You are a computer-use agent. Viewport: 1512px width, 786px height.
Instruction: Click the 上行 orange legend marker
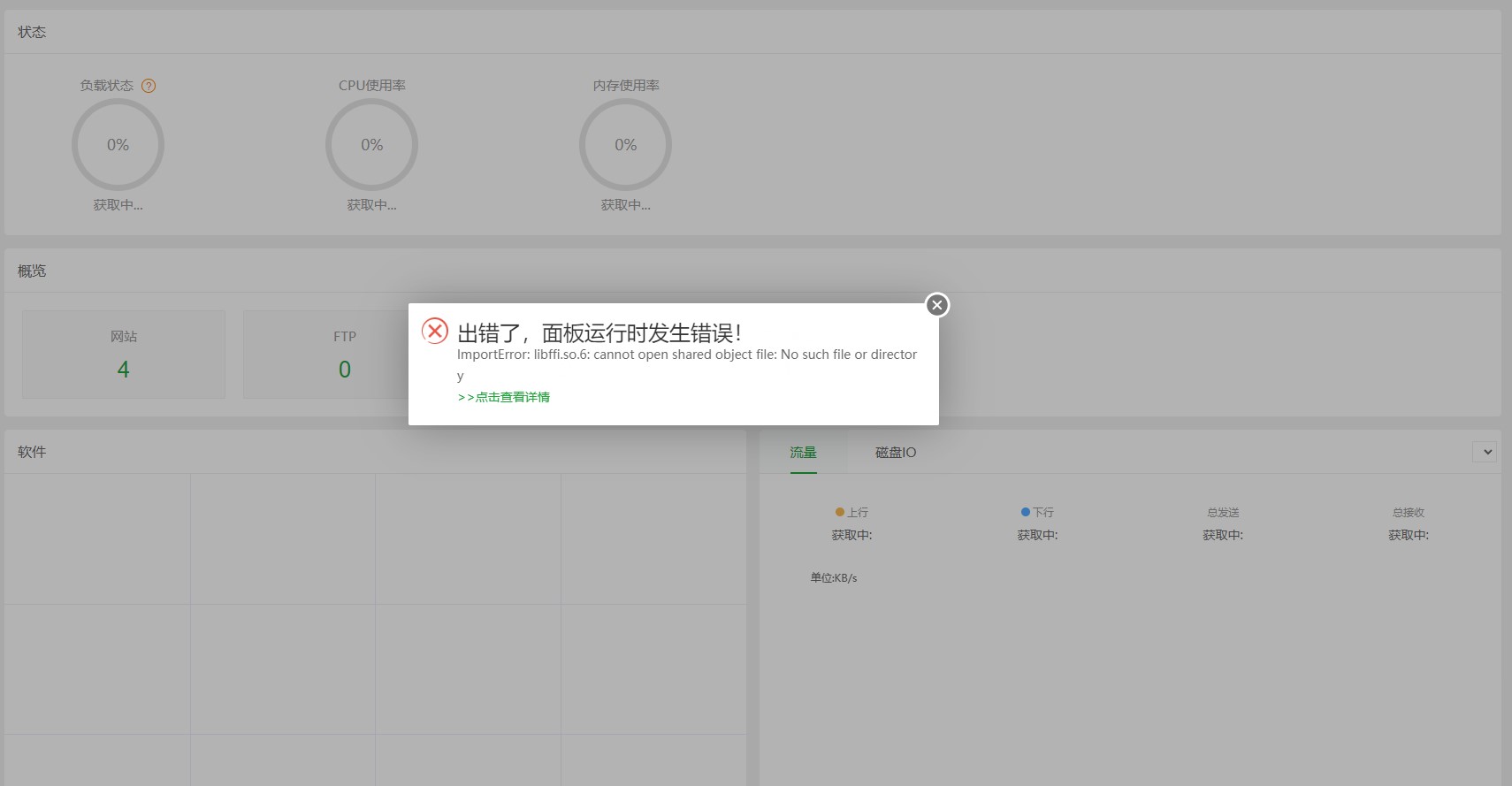point(840,512)
